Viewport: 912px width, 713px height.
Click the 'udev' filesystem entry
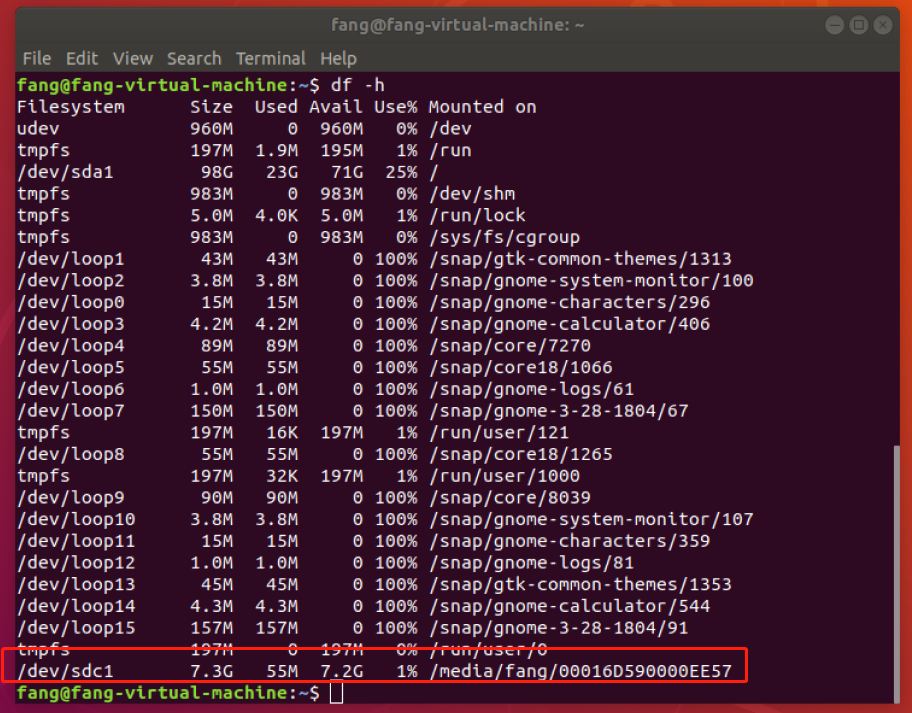pos(38,129)
